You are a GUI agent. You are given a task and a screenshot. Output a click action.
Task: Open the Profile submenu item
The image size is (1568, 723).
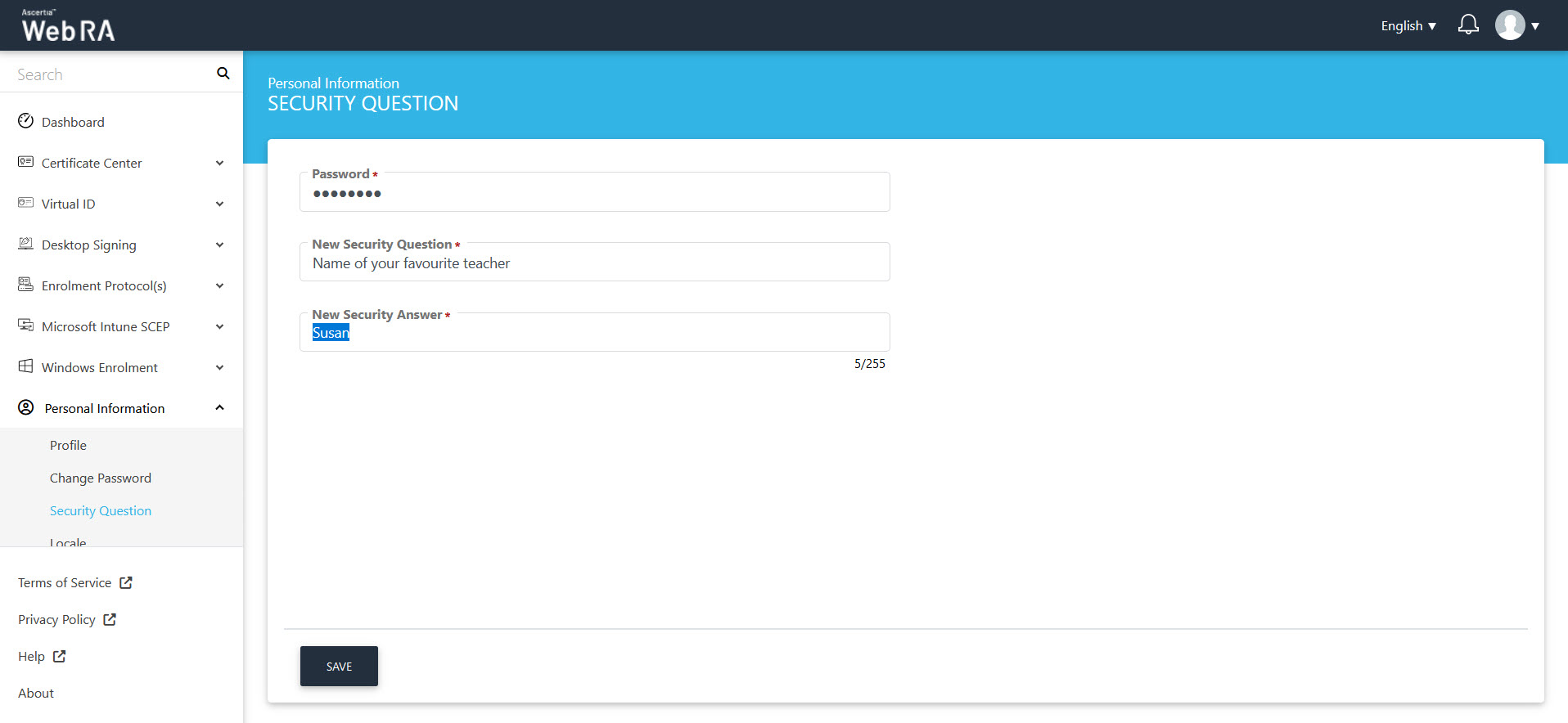(68, 445)
